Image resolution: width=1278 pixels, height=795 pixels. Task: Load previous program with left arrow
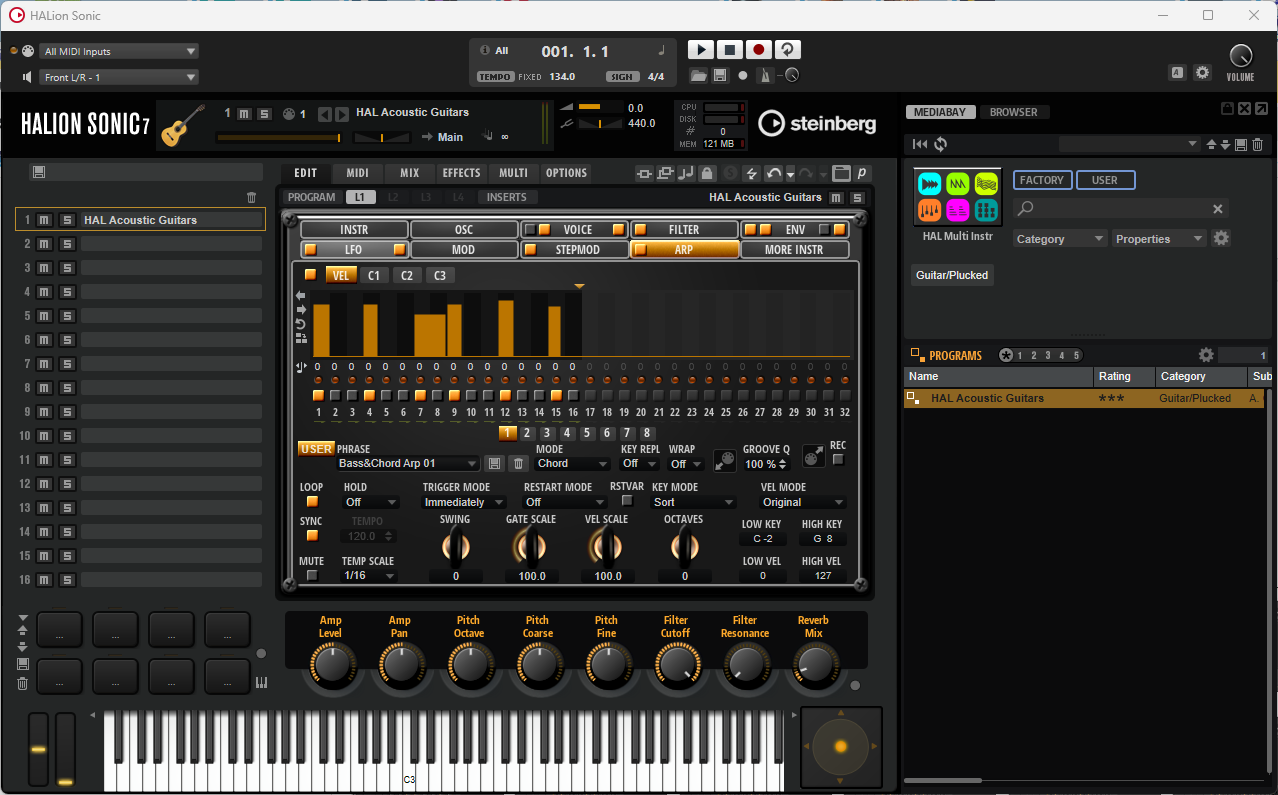(324, 114)
